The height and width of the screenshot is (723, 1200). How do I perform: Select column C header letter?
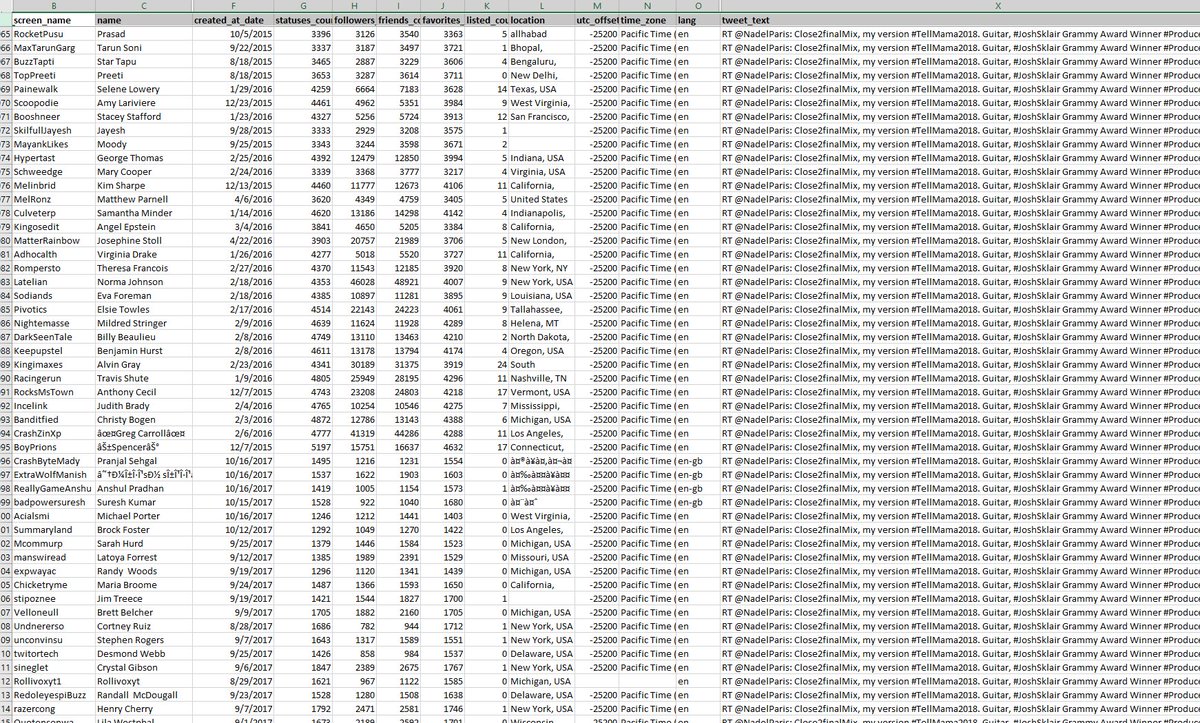point(143,6)
